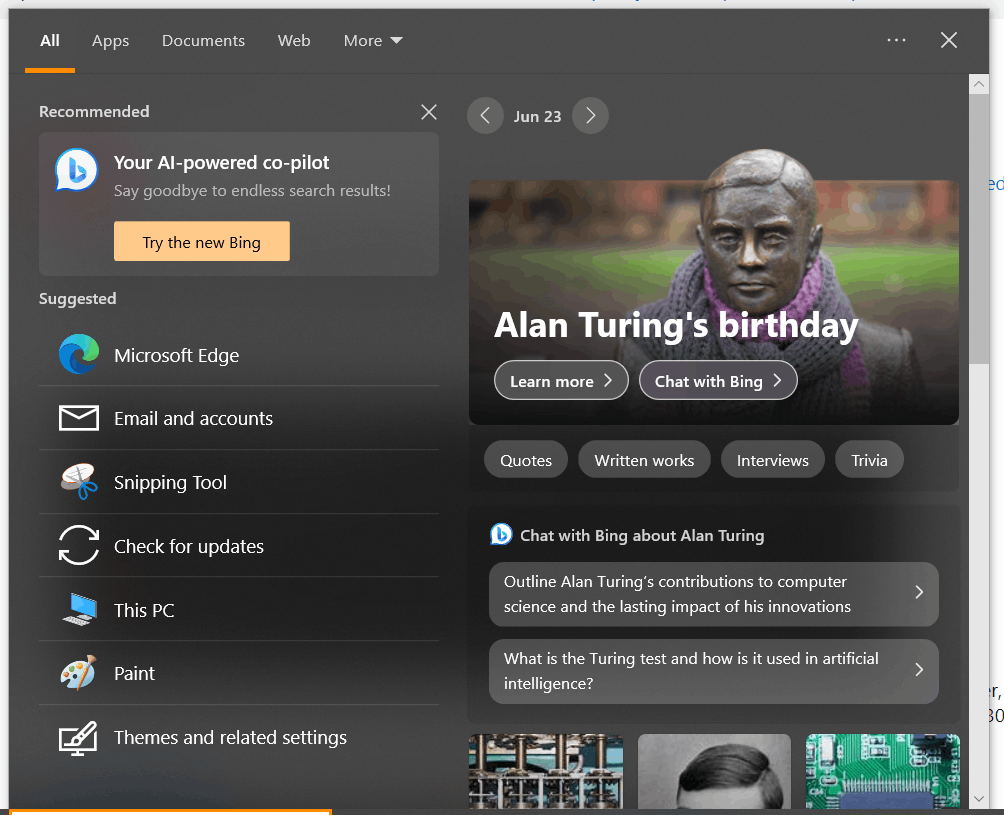Screen dimensions: 1004x815
Task: Switch to the Documents tab
Action: click(203, 41)
